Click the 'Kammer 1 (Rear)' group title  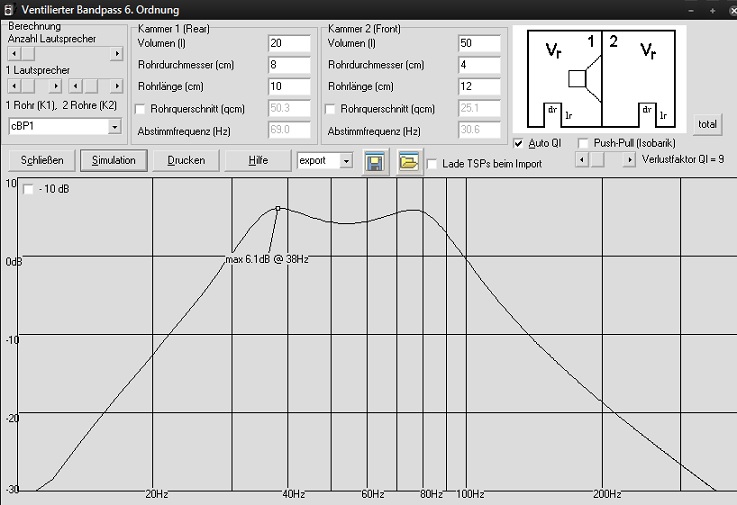(173, 29)
